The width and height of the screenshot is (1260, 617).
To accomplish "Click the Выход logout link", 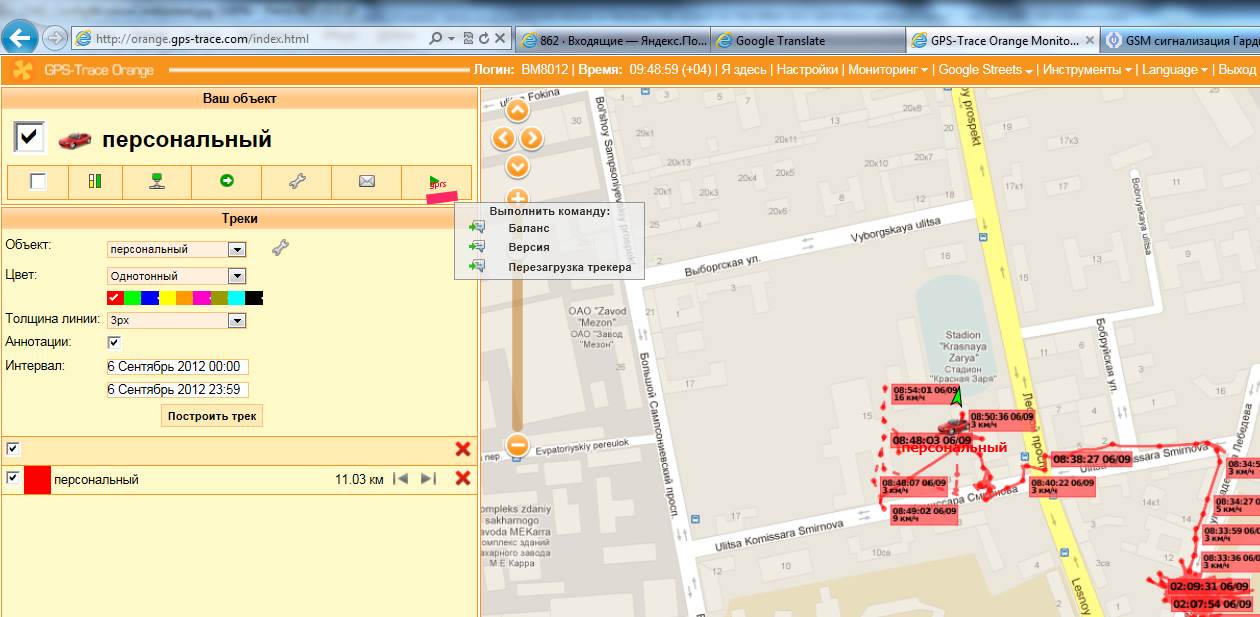I will coord(1237,70).
